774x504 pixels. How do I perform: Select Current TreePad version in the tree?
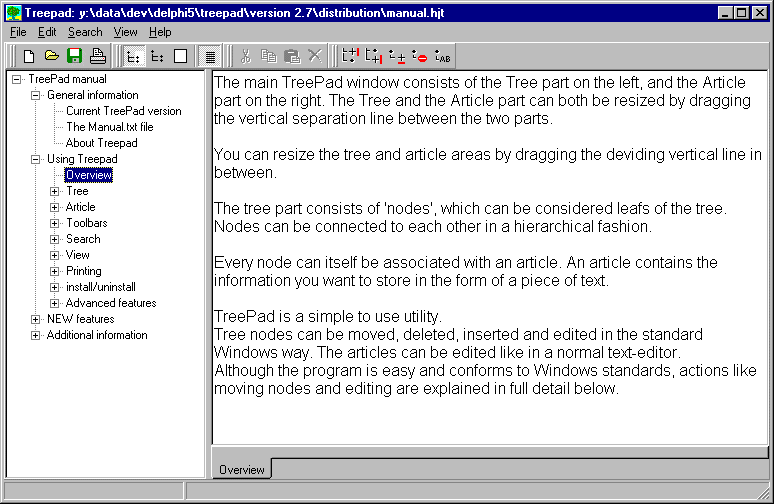[124, 111]
